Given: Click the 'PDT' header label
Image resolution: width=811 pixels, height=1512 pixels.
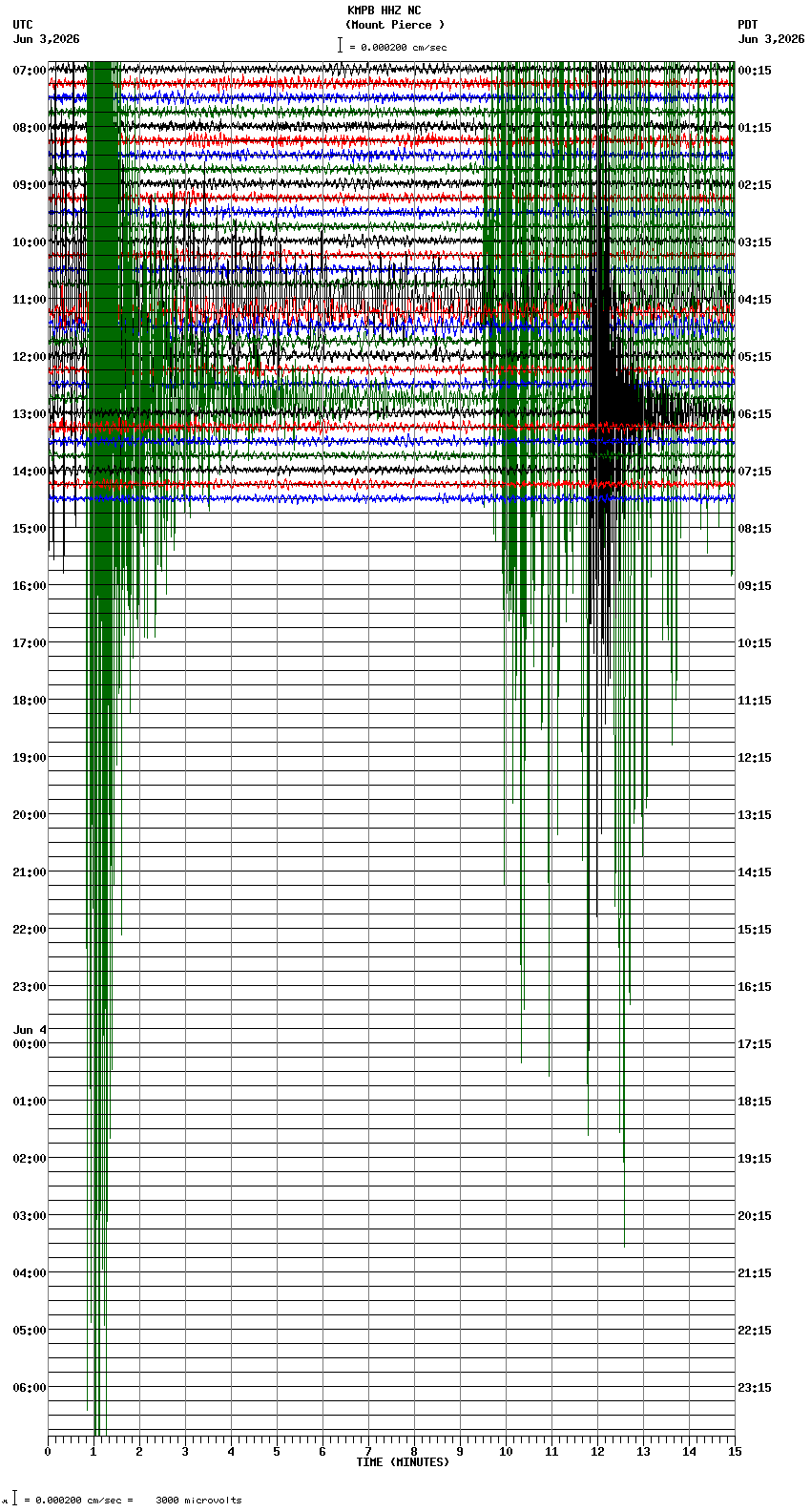Looking at the screenshot, I should point(747,25).
